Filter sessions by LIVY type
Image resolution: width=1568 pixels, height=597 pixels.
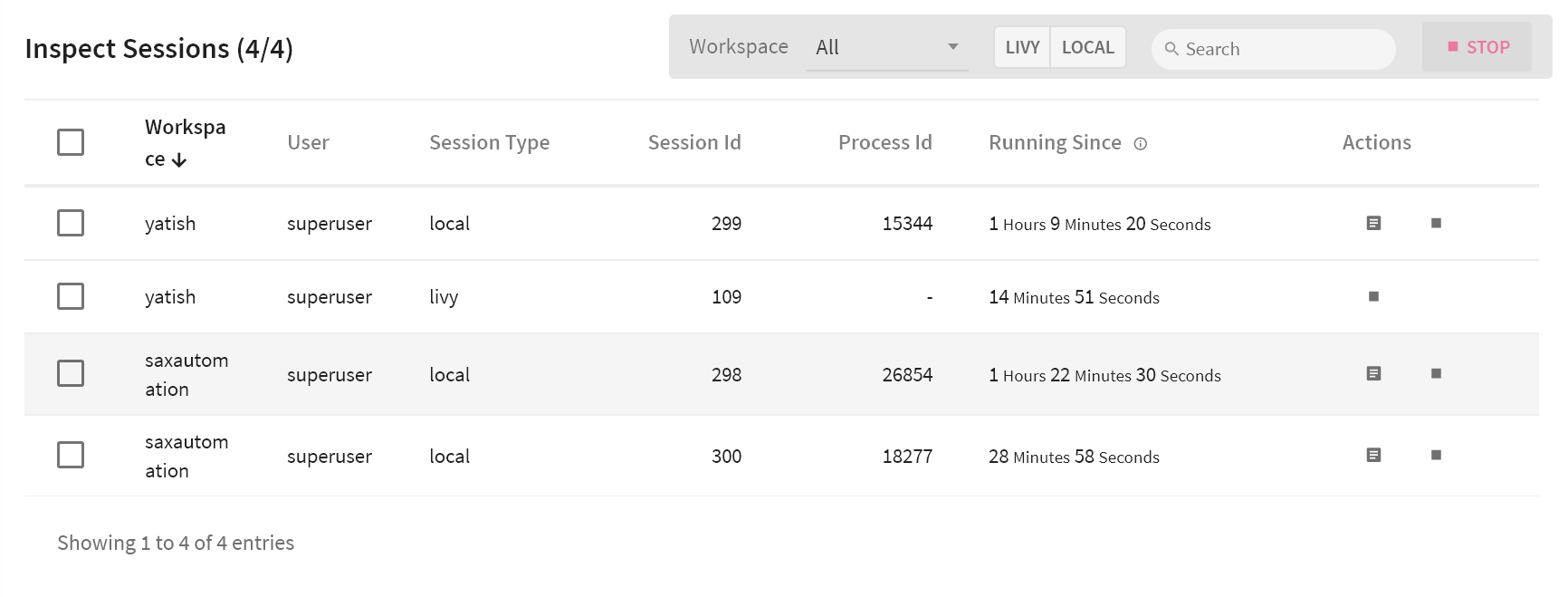coord(1022,47)
